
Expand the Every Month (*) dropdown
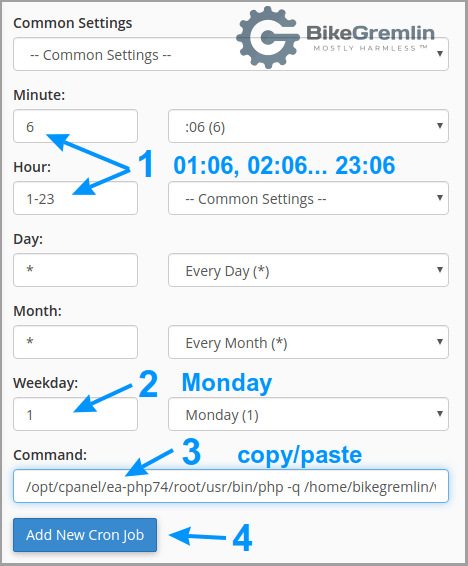click(x=308, y=342)
